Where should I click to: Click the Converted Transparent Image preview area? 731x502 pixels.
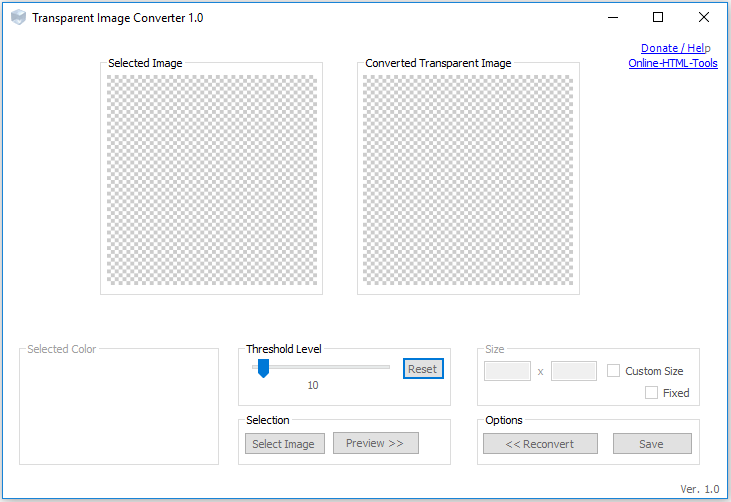click(x=468, y=180)
